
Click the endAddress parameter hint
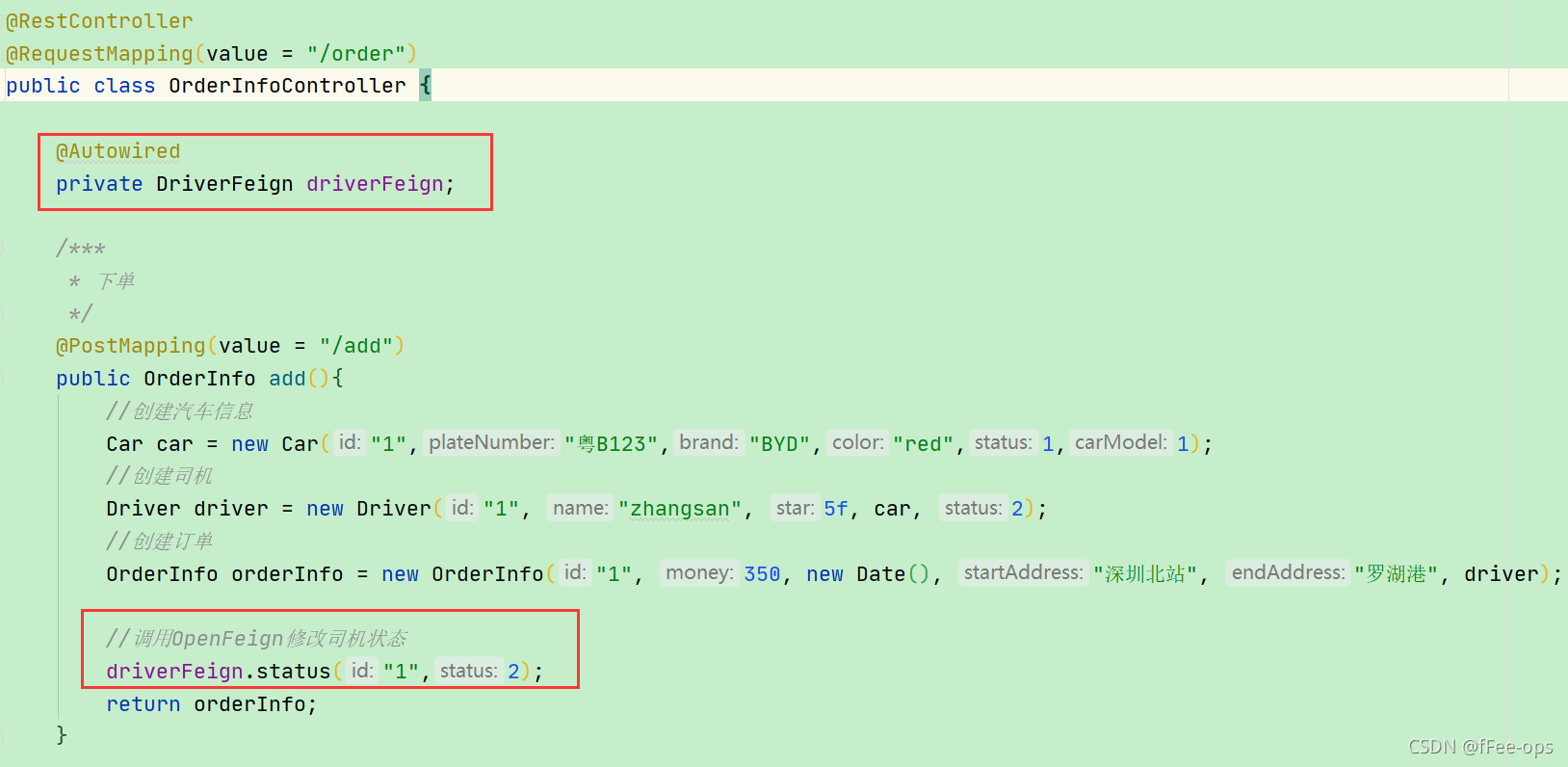1288,572
